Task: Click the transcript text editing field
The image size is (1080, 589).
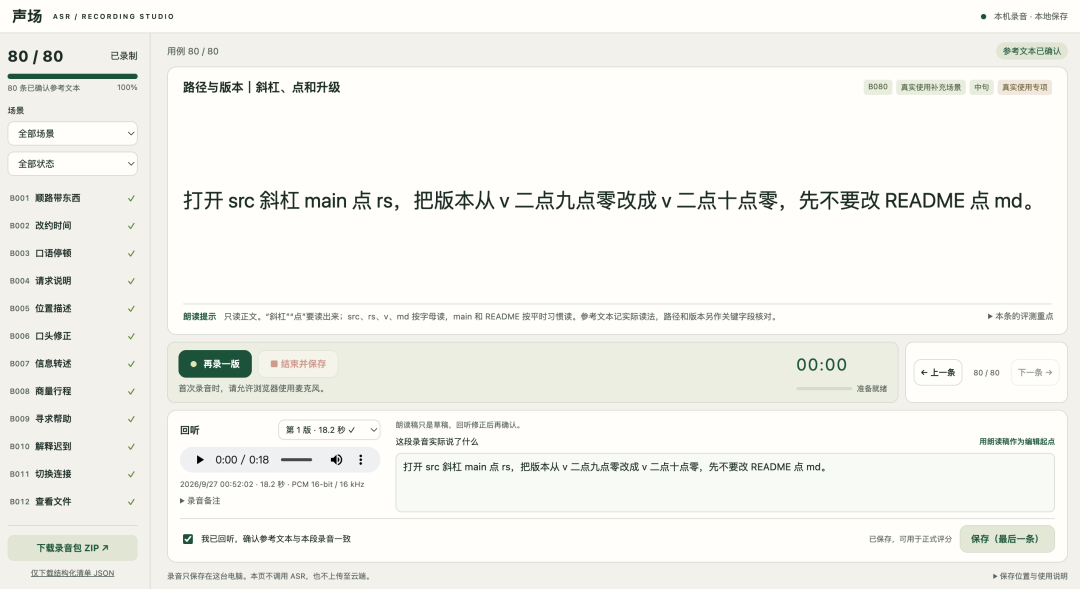Action: (725, 482)
